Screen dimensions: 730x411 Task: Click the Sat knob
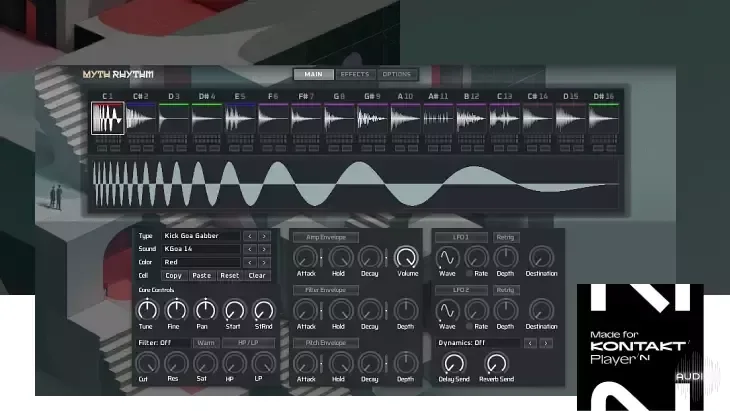coord(205,363)
